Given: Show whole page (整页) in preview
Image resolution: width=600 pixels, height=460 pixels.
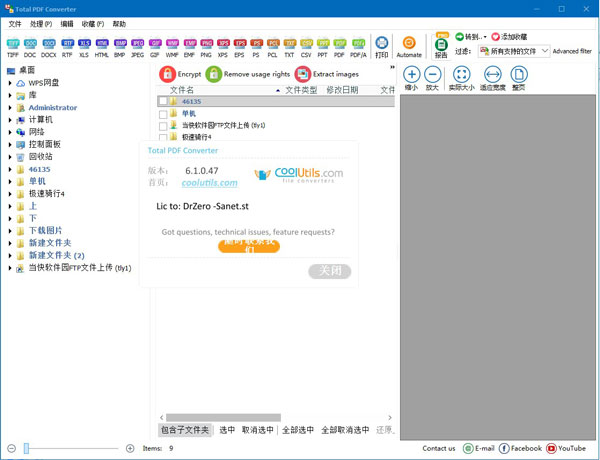Looking at the screenshot, I should point(519,78).
